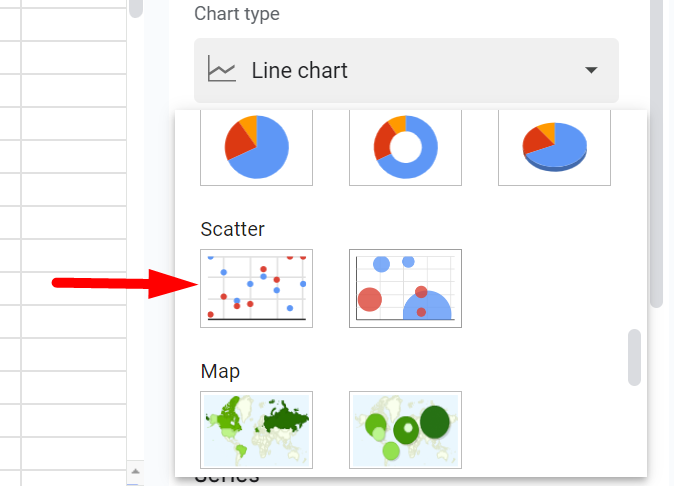Image resolution: width=674 pixels, height=486 pixels.
Task: Click the line chart icon in Chart type box
Action: coord(221,70)
